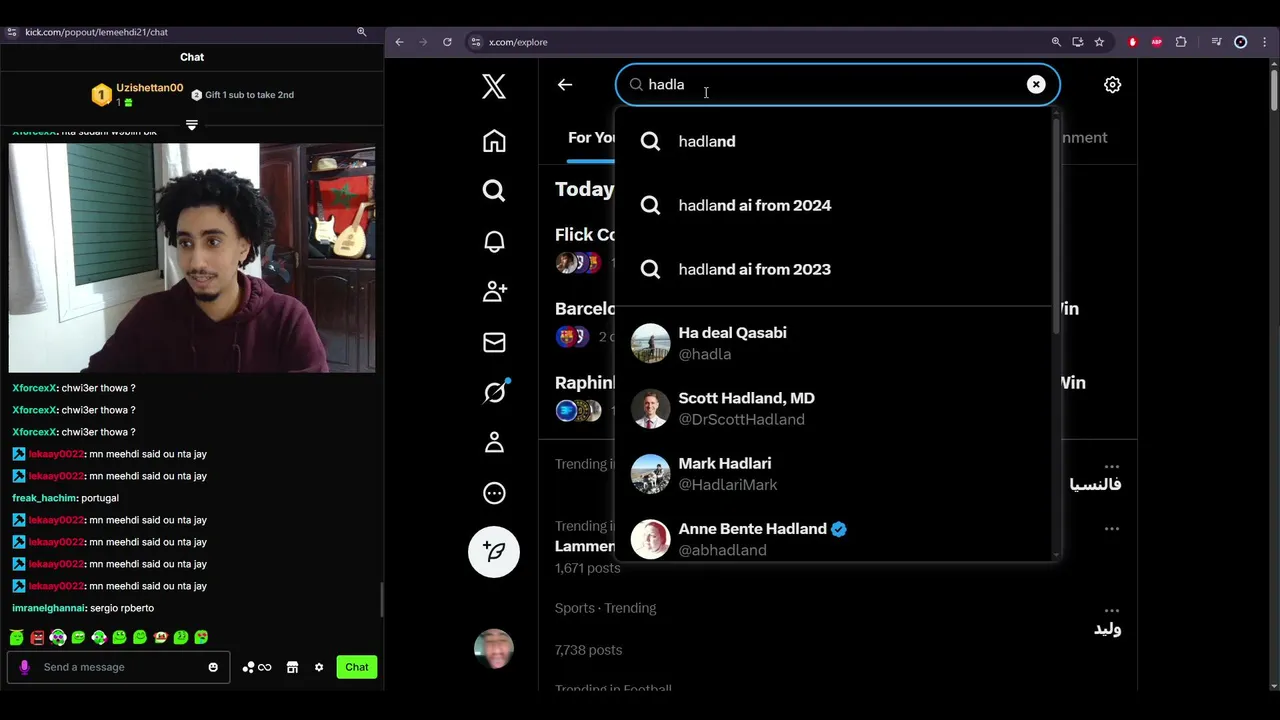The width and height of the screenshot is (1280, 720).
Task: Click the back arrow beside search box
Action: coord(565,85)
